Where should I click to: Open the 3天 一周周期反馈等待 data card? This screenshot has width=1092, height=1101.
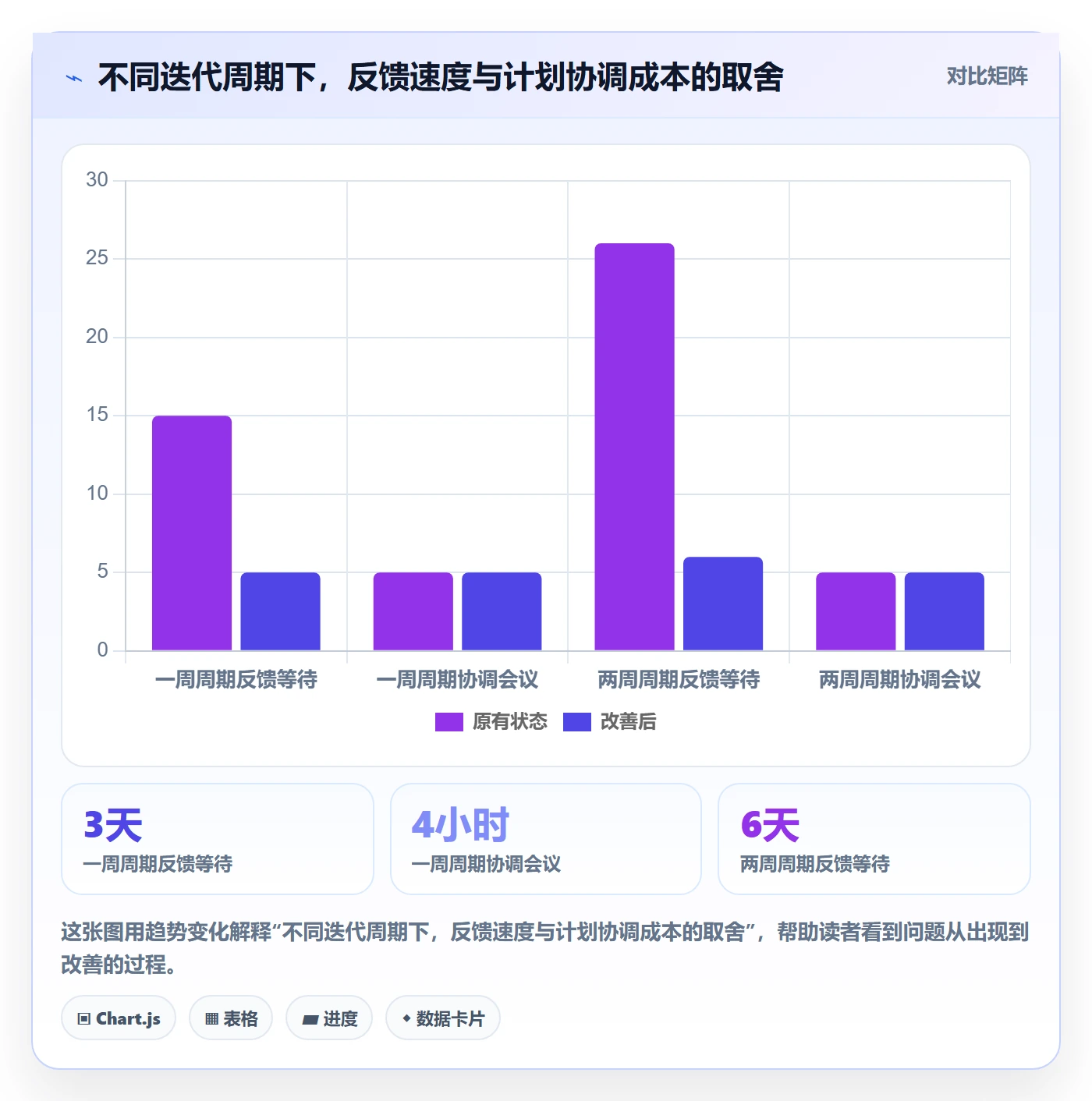pos(218,839)
